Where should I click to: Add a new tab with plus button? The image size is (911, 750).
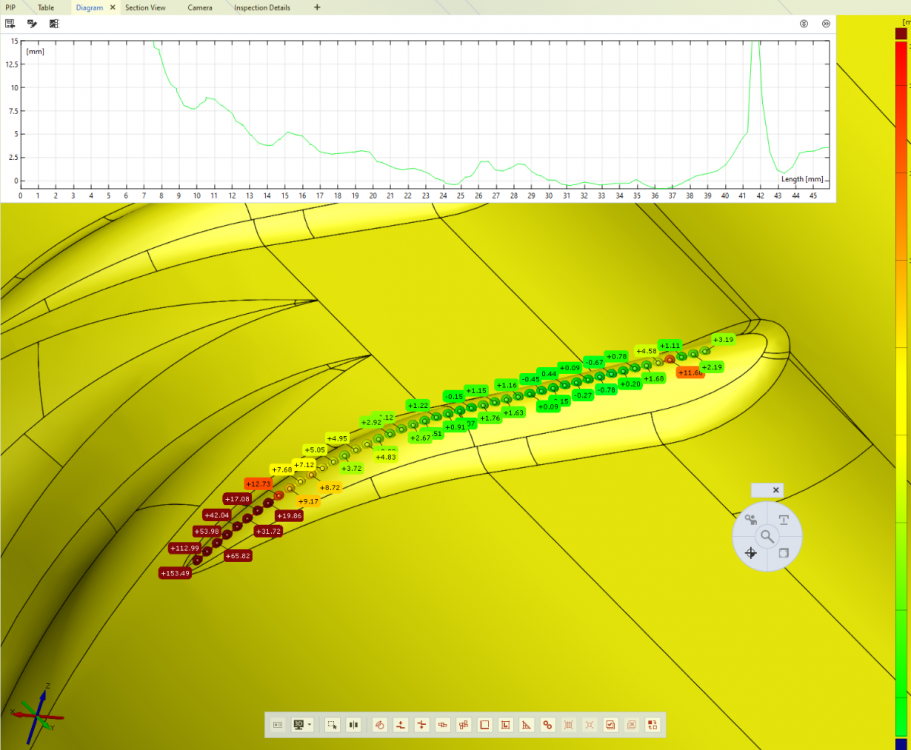point(317,7)
